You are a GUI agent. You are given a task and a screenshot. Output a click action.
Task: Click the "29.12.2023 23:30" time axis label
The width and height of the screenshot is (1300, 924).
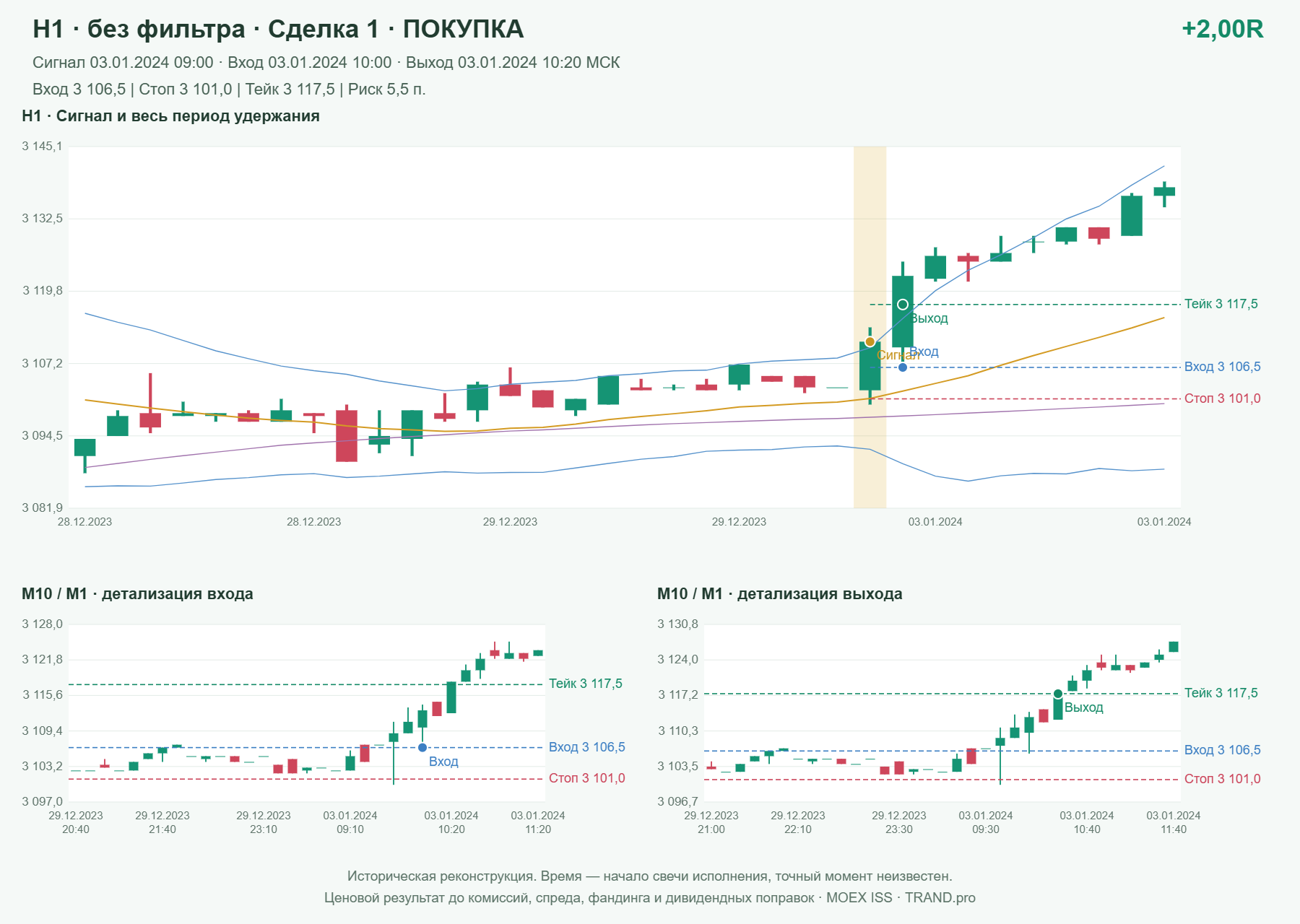tap(899, 822)
